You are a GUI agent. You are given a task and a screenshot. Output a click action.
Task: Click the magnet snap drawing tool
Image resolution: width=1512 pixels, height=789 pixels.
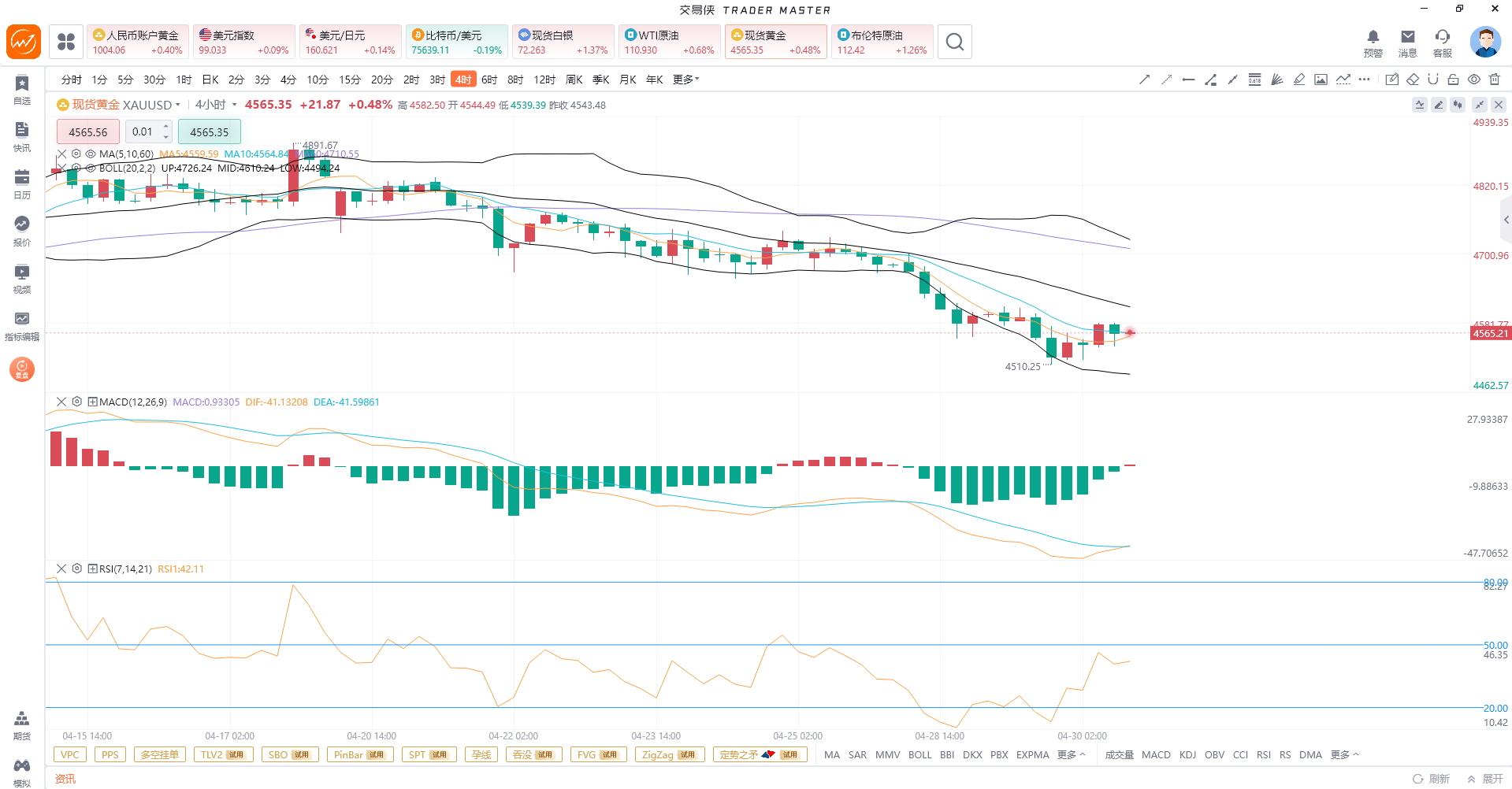(1433, 80)
